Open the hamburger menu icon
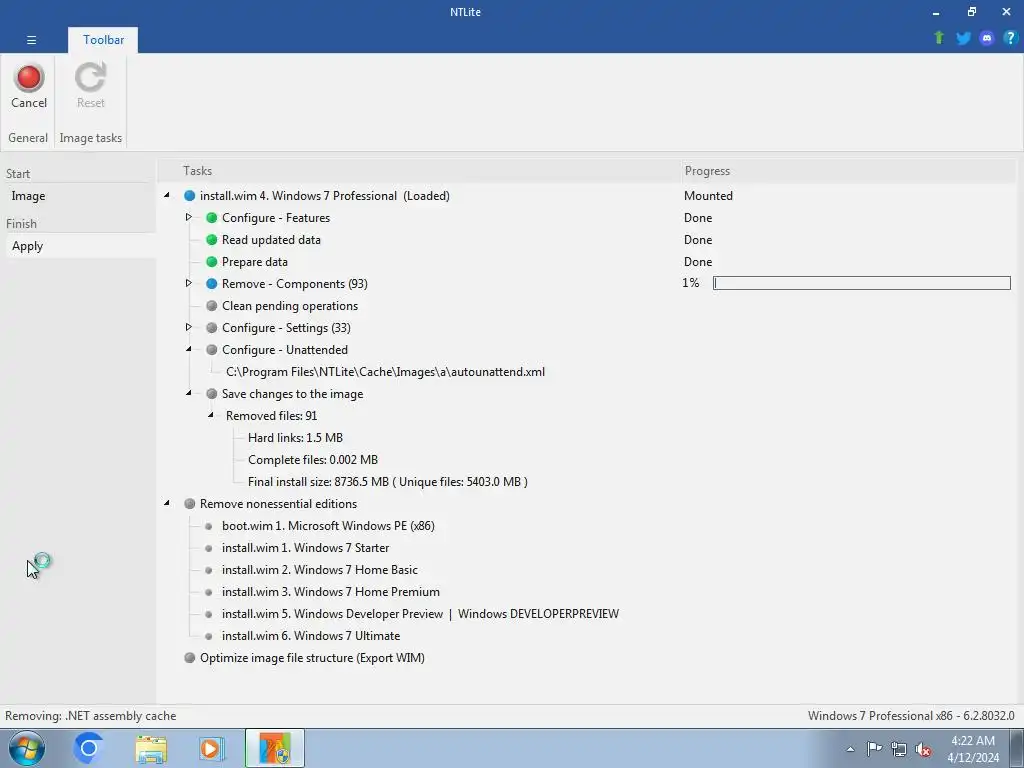 31,40
